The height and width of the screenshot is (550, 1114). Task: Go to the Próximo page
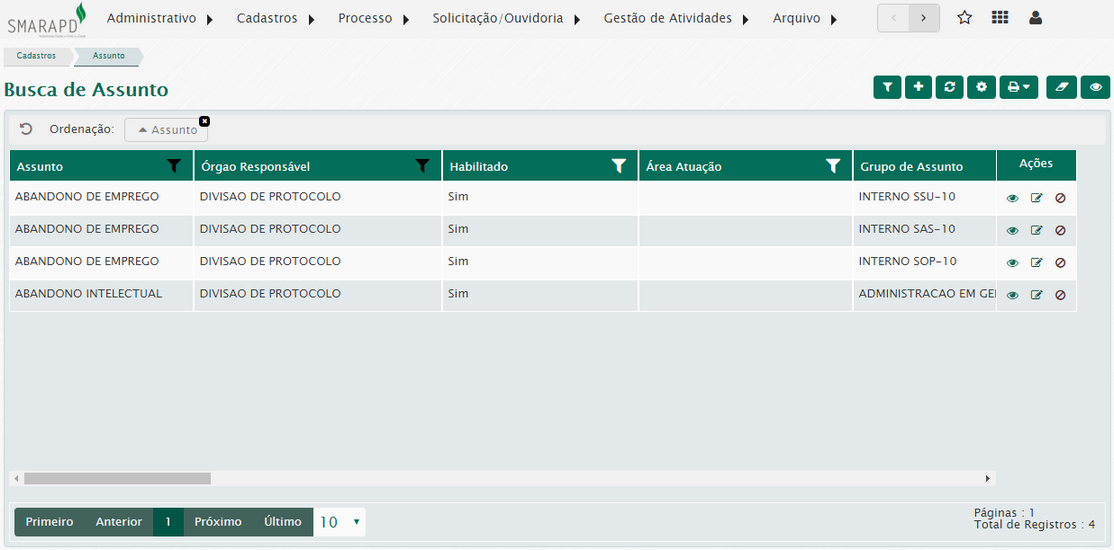pos(218,522)
